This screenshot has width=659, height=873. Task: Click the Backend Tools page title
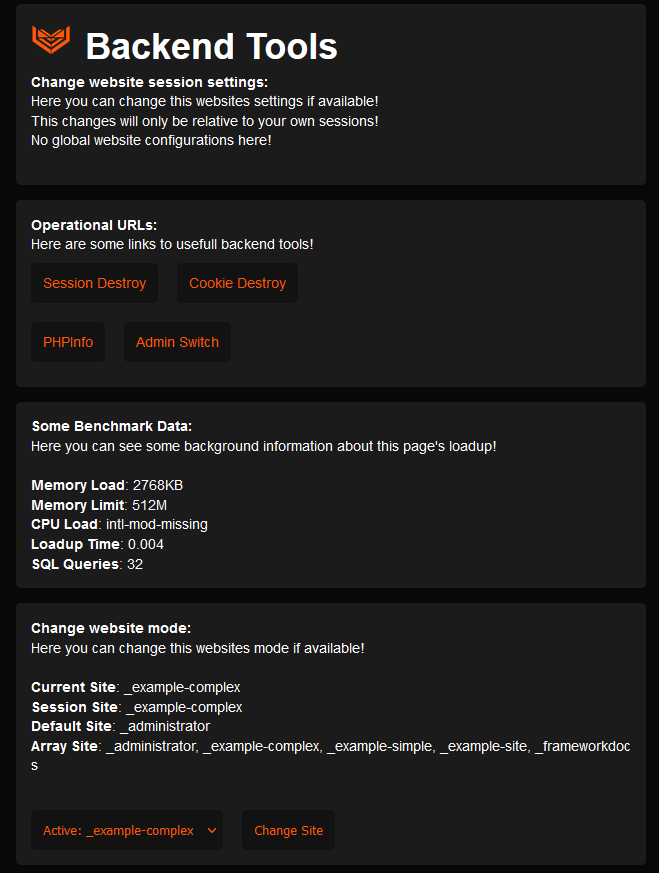pos(211,46)
